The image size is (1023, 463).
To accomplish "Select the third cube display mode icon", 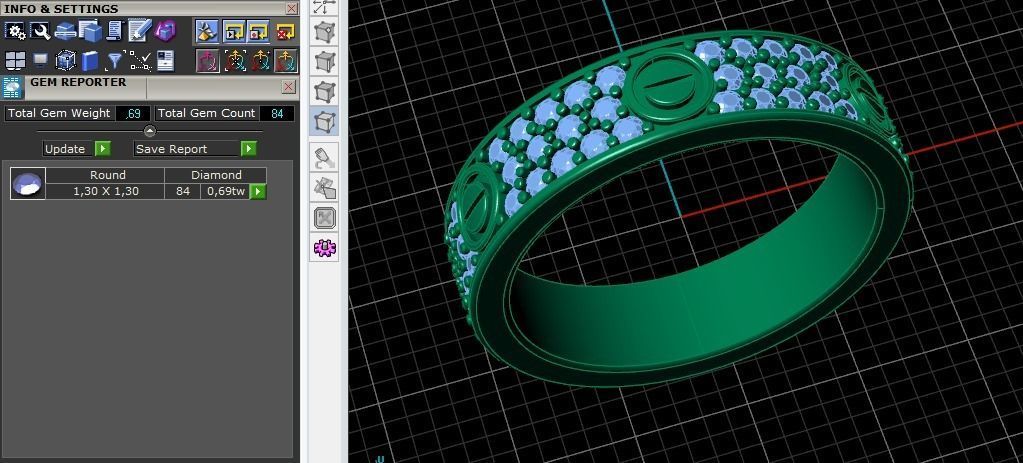I will tap(325, 91).
